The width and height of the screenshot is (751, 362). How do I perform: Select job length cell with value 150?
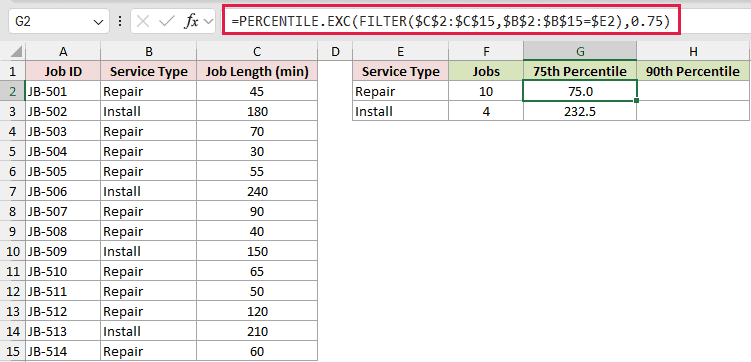[x=257, y=251]
